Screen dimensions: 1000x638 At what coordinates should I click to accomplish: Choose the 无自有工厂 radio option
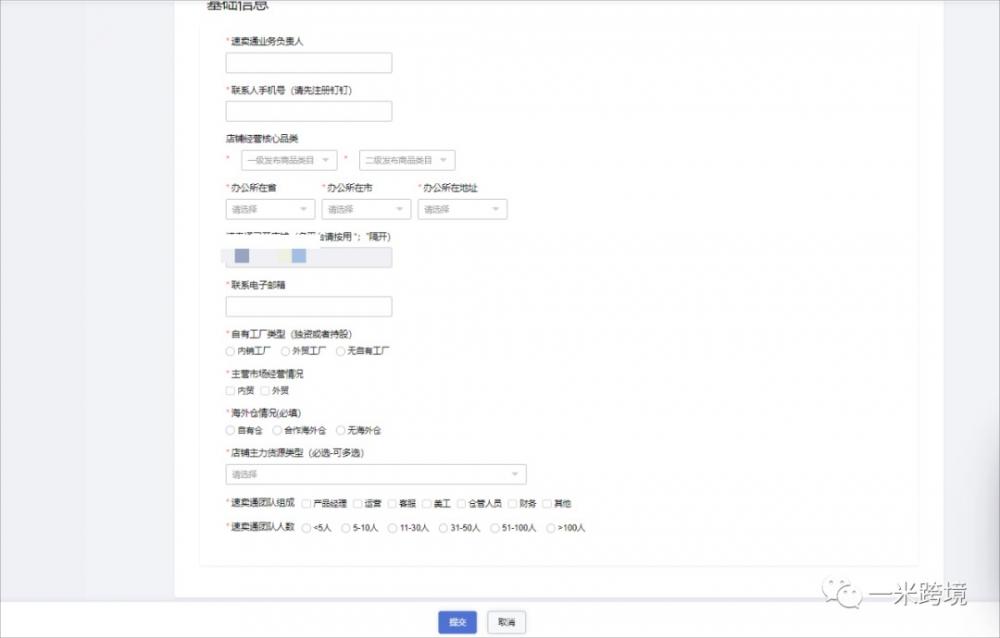pos(341,351)
